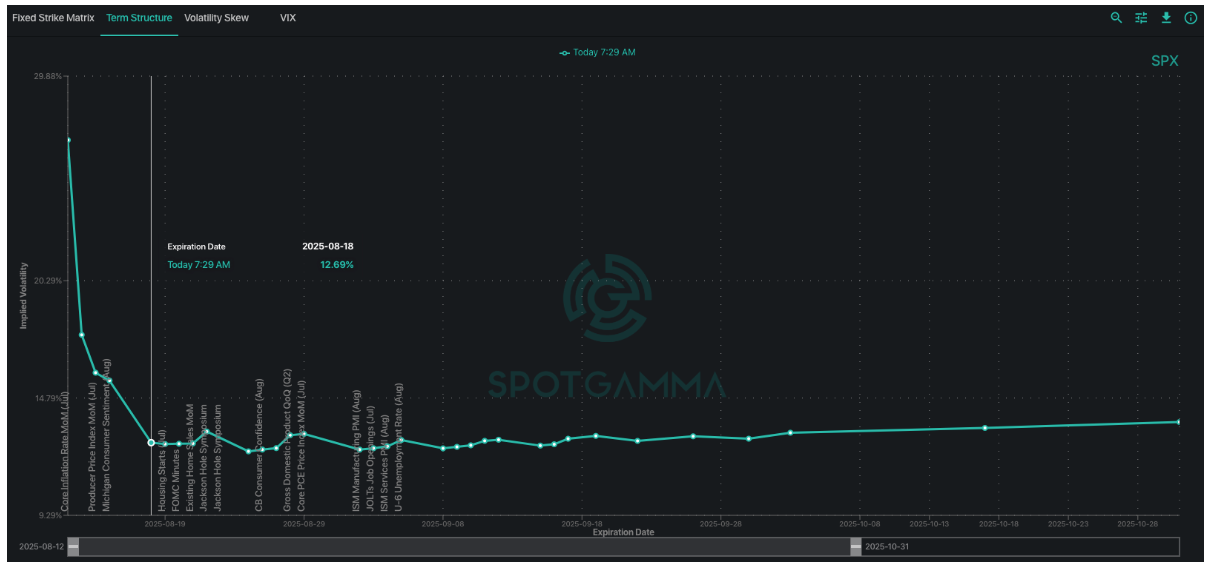Image resolution: width=1209 pixels, height=564 pixels.
Task: Click the 12.69% tooltip value
Action: coord(337,265)
